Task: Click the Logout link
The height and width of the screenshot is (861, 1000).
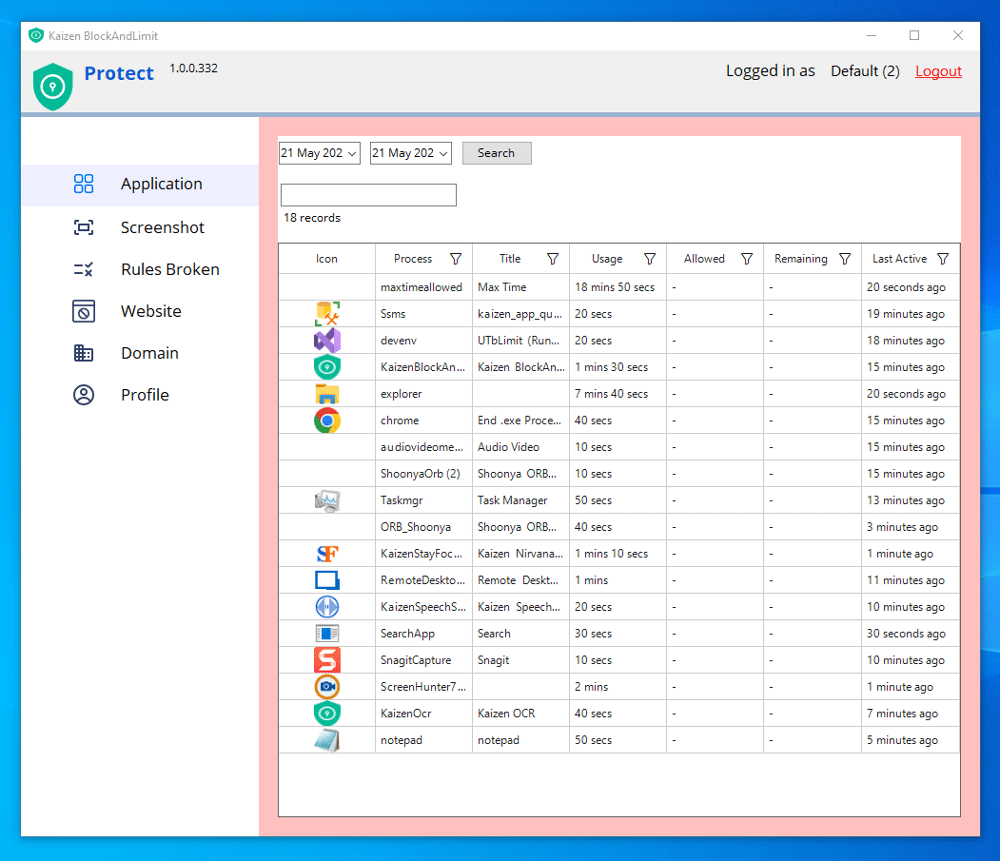Action: [938, 72]
